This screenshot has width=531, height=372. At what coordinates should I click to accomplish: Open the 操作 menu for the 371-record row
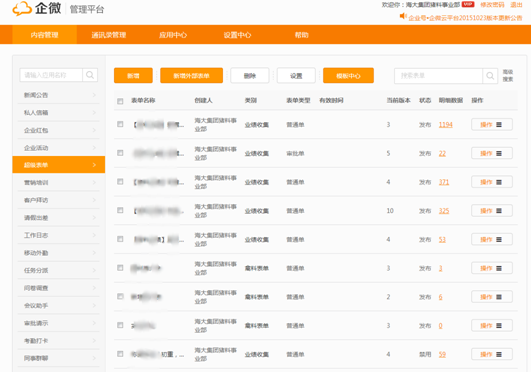(492, 182)
